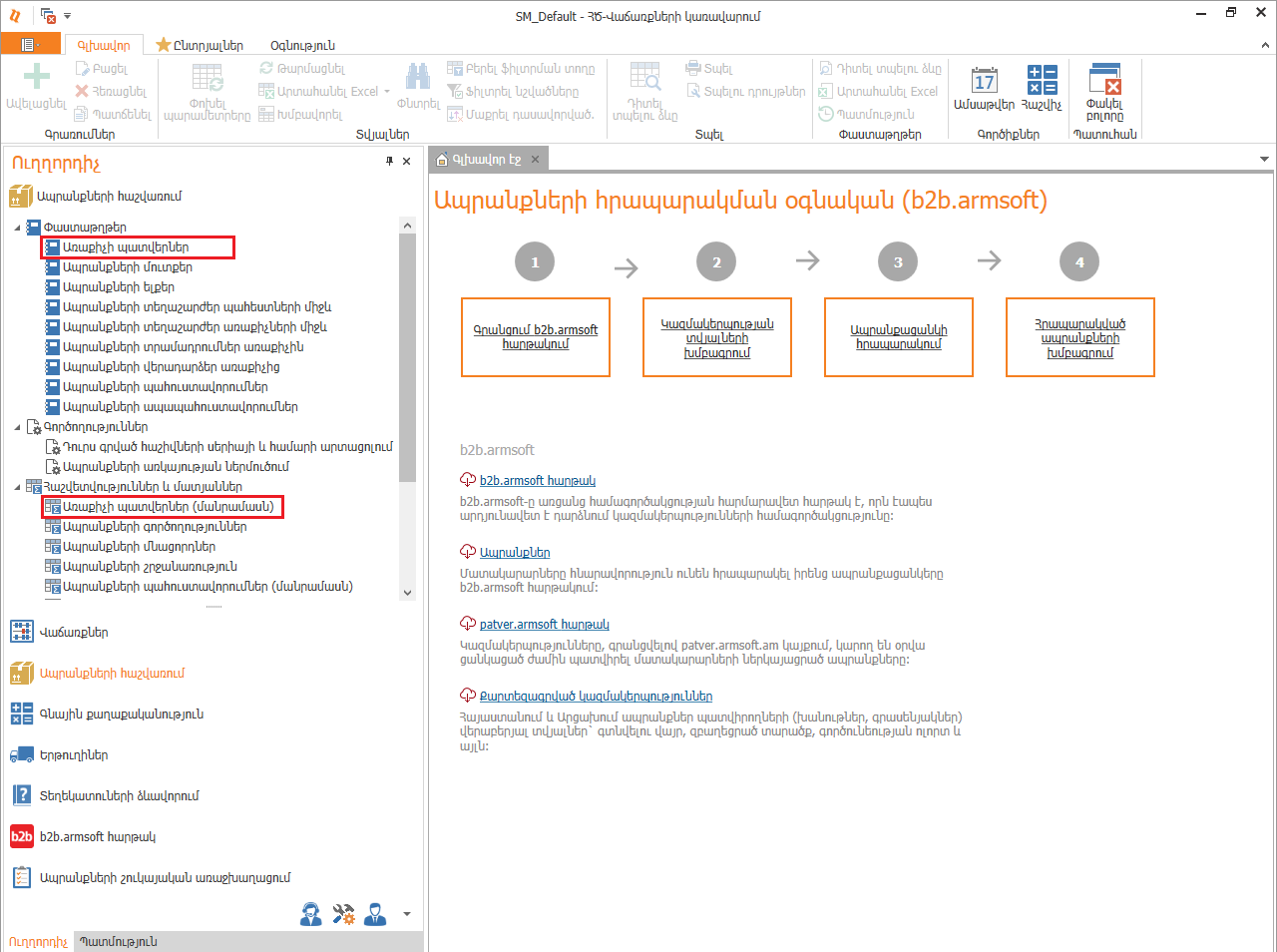Image resolution: width=1277 pixels, height=952 pixels.
Task: Open navigation pane options dropdown arrow
Action: [407, 913]
